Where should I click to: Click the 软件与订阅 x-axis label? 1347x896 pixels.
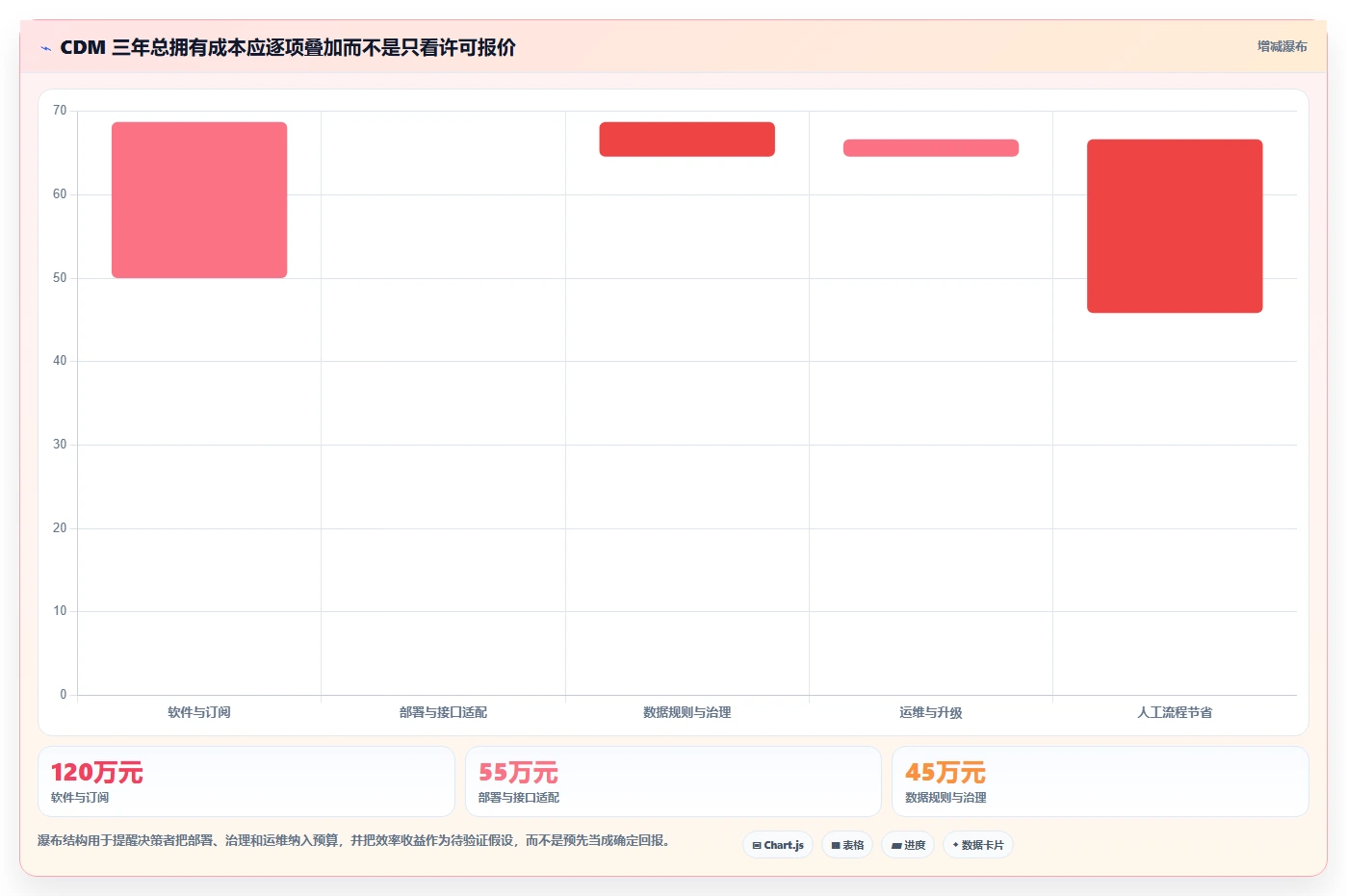click(199, 712)
